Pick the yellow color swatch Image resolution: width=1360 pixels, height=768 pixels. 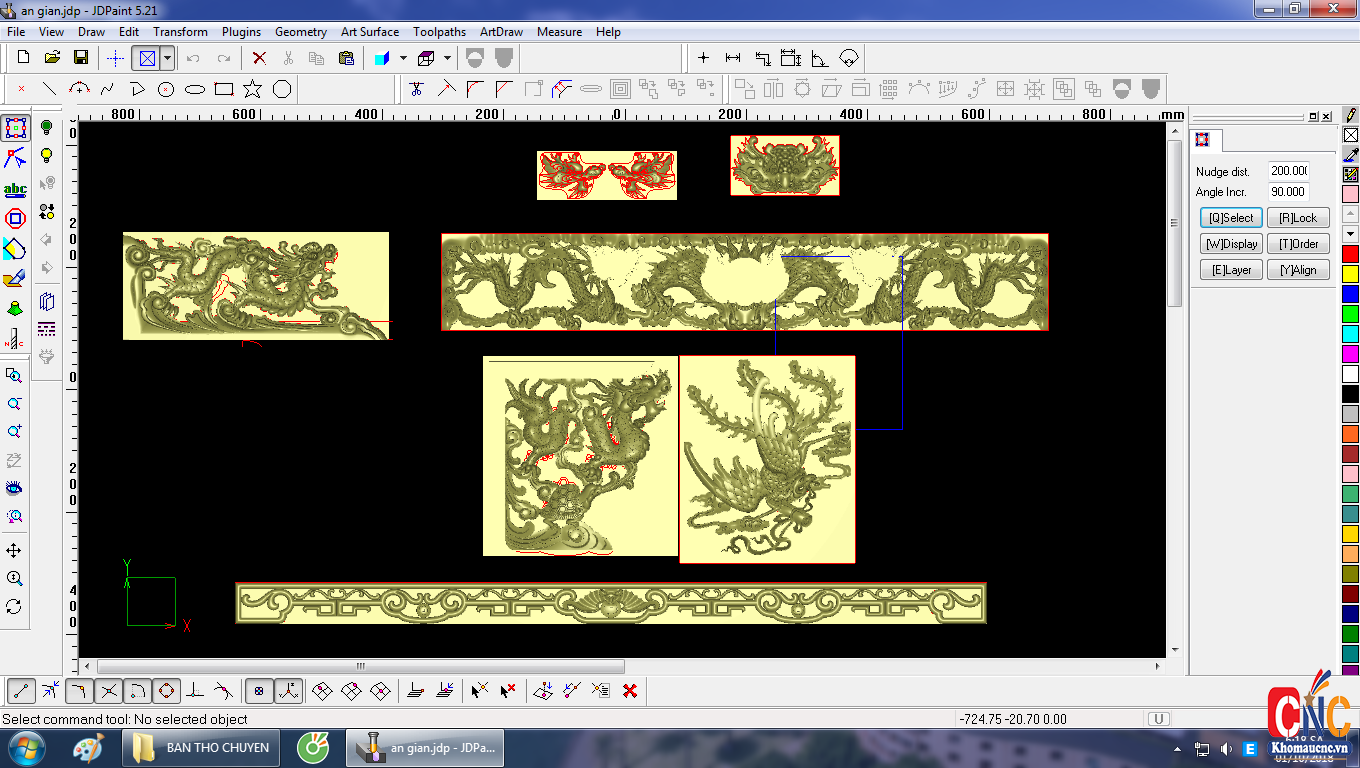pyautogui.click(x=1350, y=273)
